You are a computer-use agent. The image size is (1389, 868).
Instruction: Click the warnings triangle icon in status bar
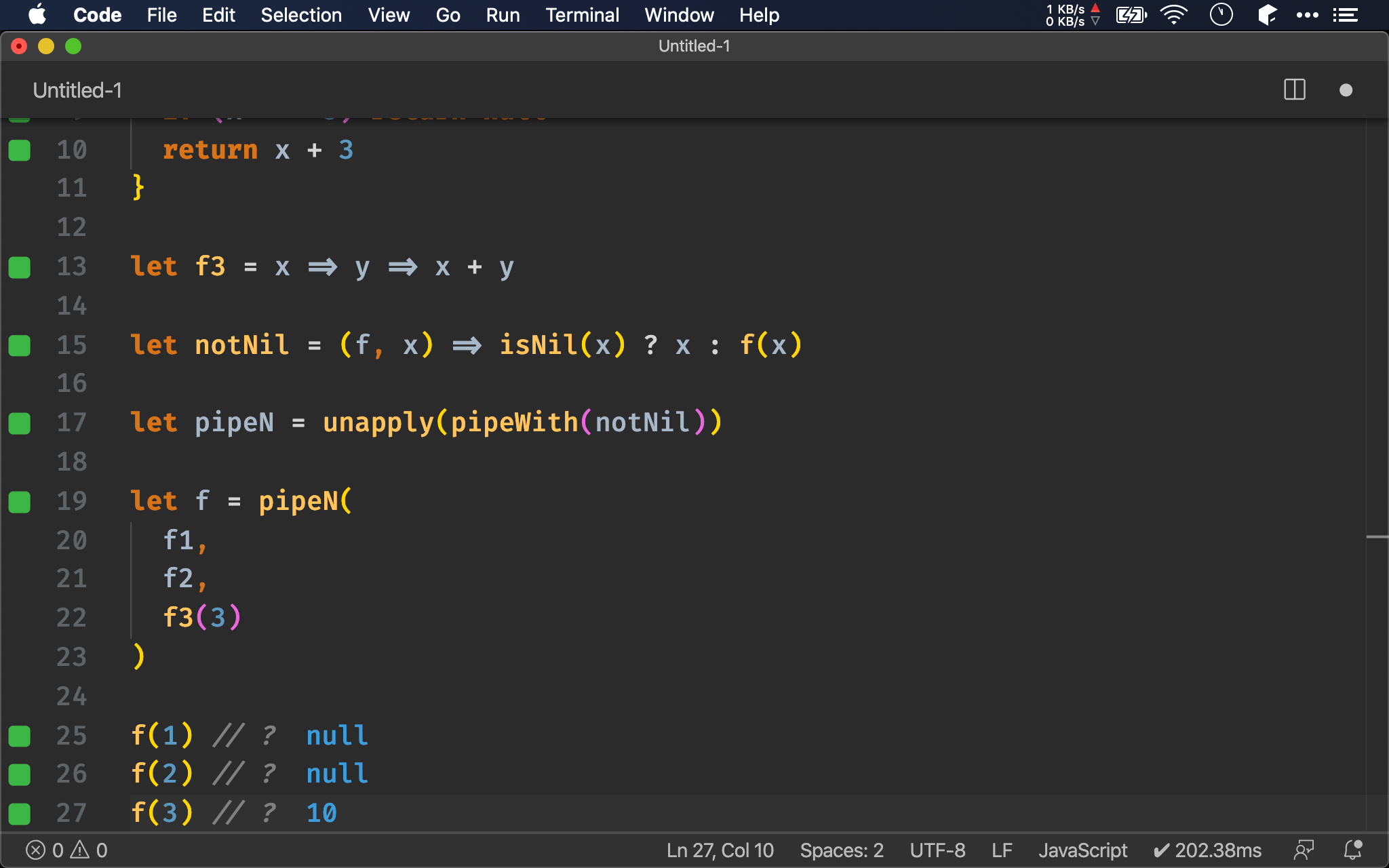[80, 850]
